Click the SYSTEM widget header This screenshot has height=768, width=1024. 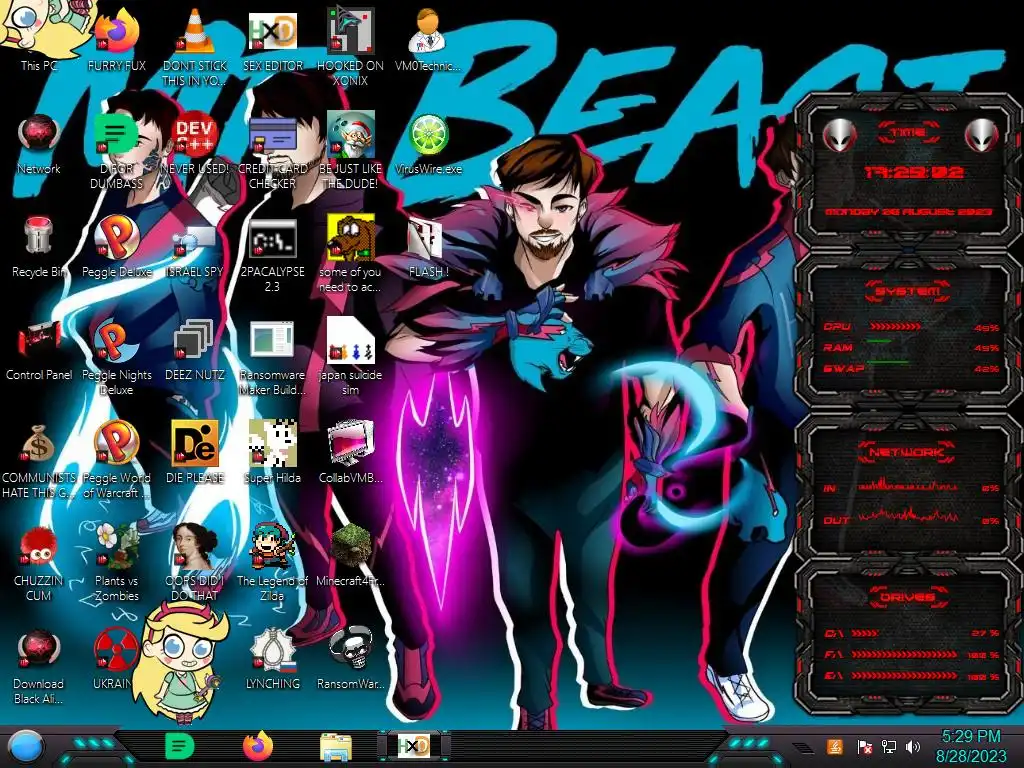908,291
